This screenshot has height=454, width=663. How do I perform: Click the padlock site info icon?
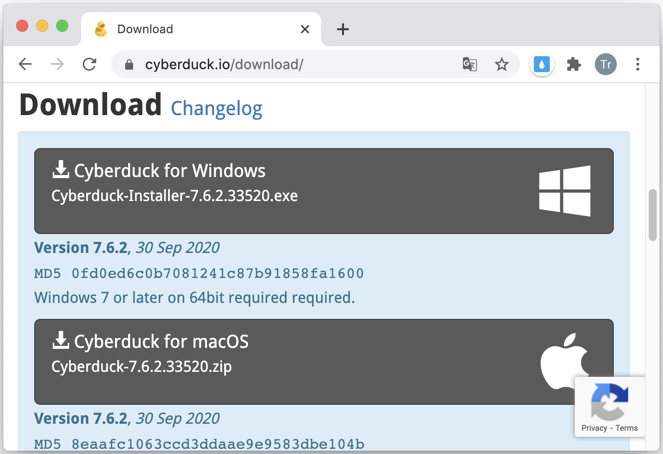pos(129,65)
